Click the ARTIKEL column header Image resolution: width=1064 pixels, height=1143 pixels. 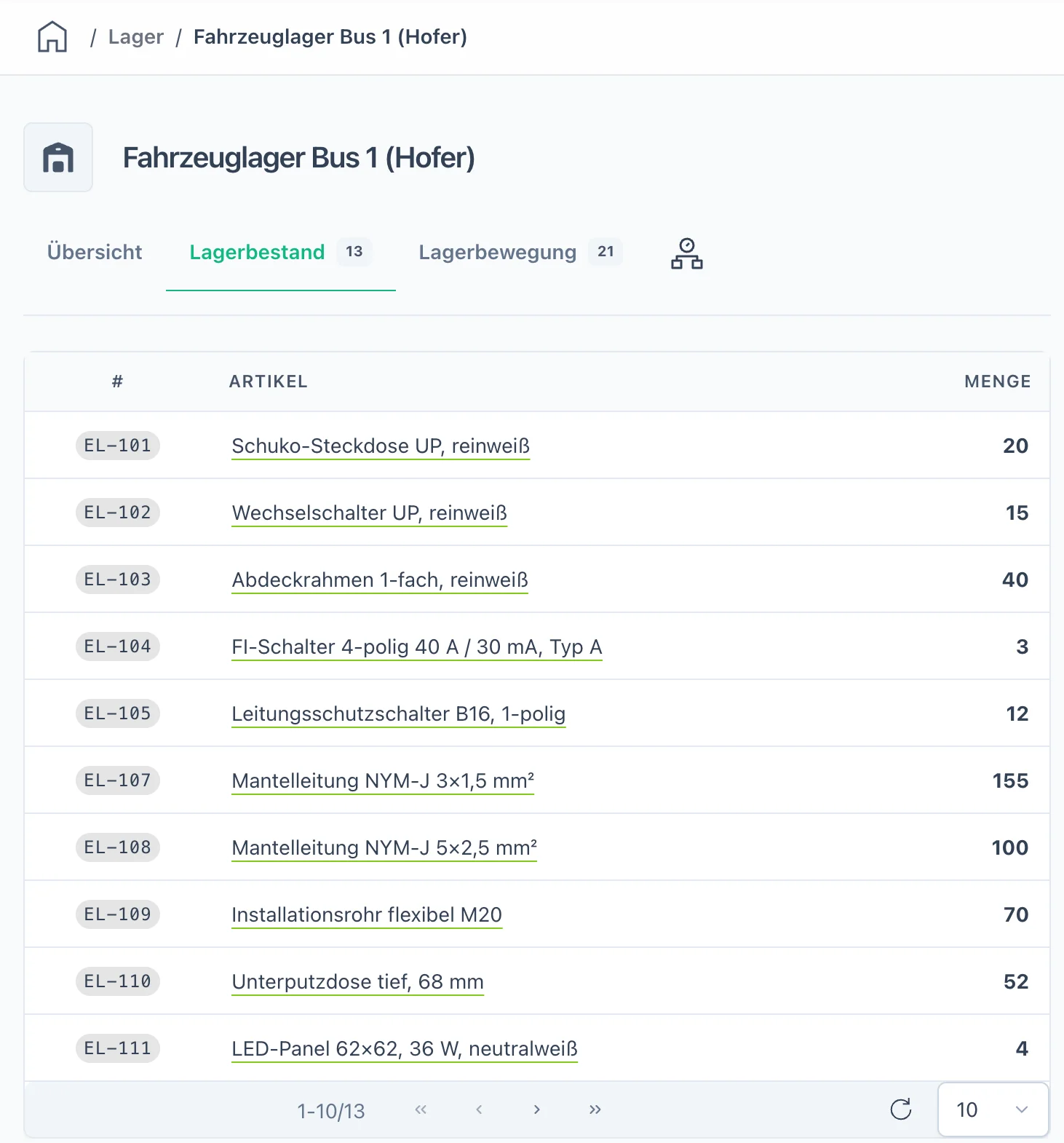269,381
